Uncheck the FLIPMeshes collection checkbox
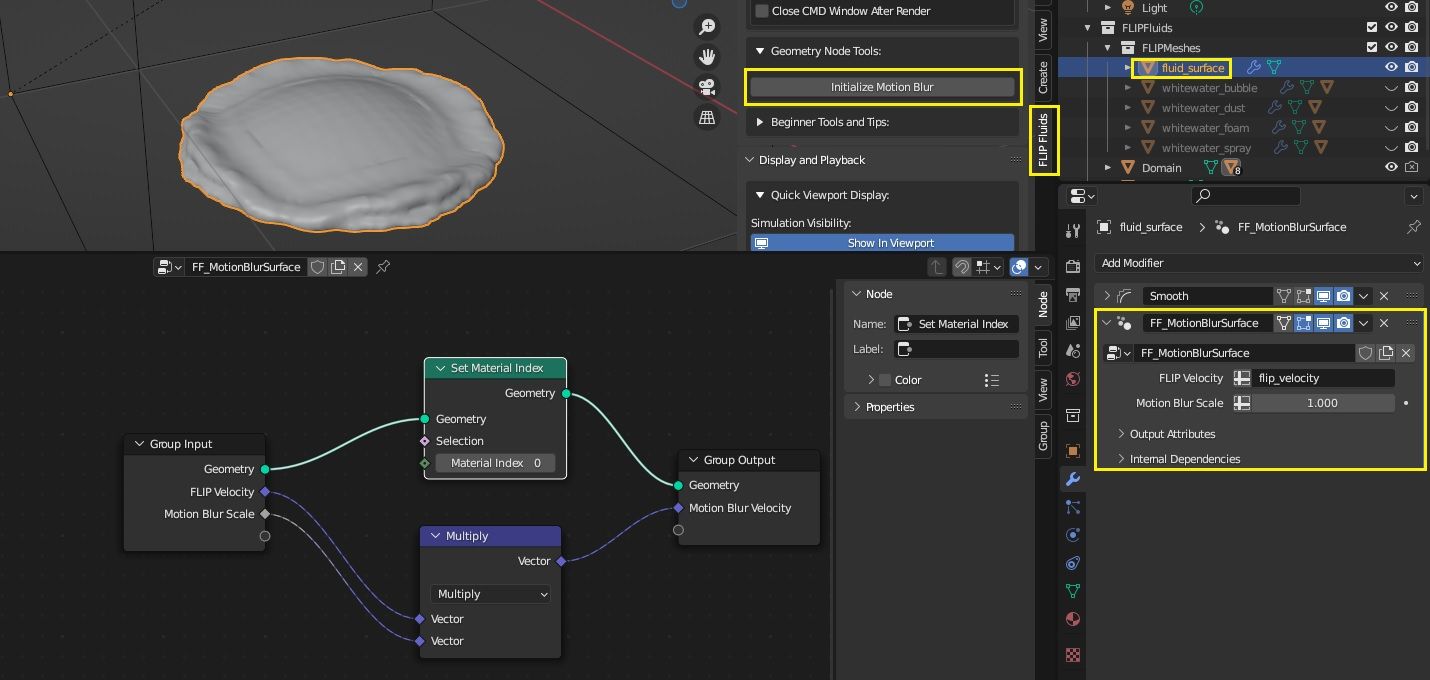The width and height of the screenshot is (1430, 680). click(1374, 47)
